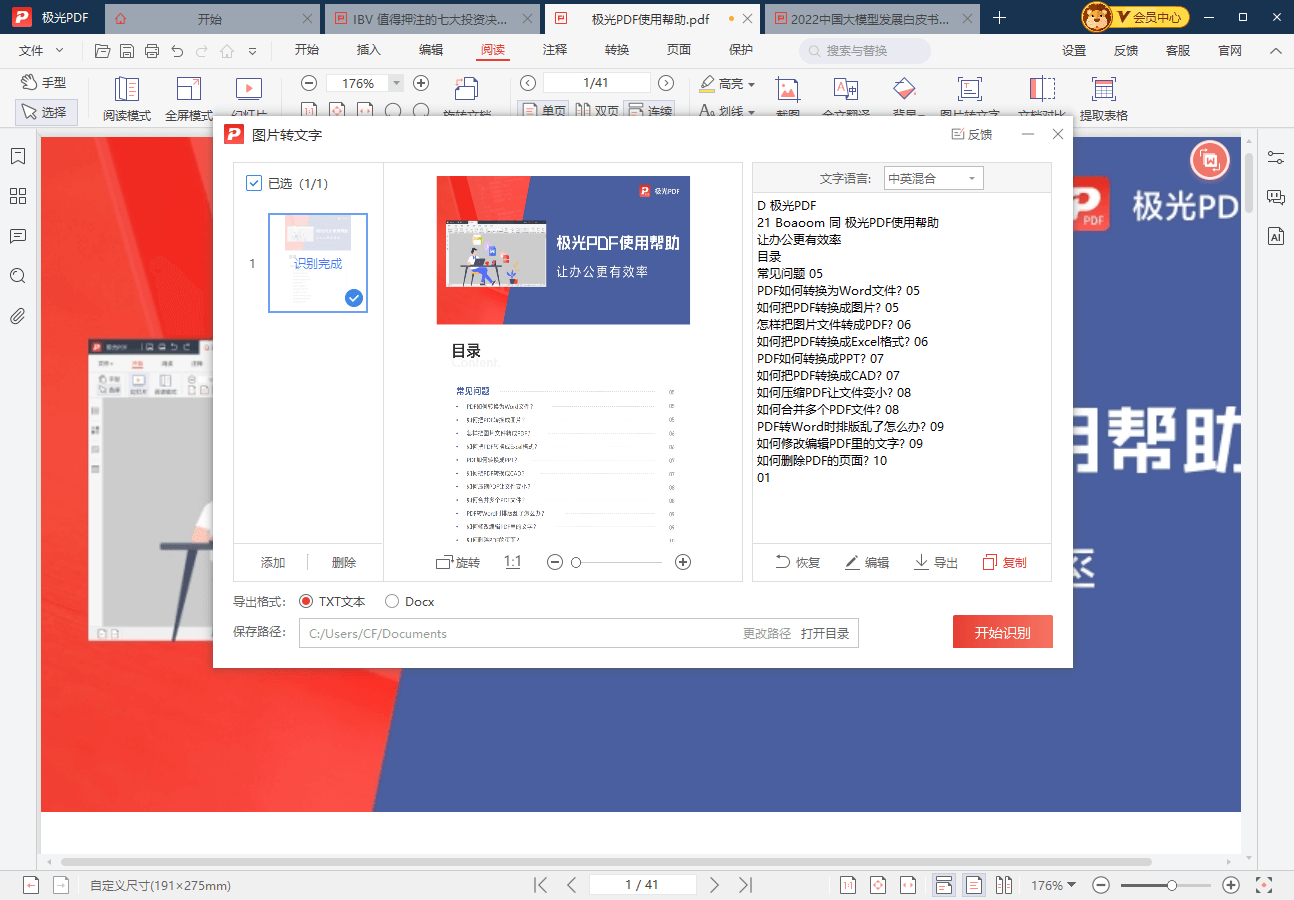Expand the toolbar zoom 176% dropdown
1294x900 pixels.
tap(397, 83)
